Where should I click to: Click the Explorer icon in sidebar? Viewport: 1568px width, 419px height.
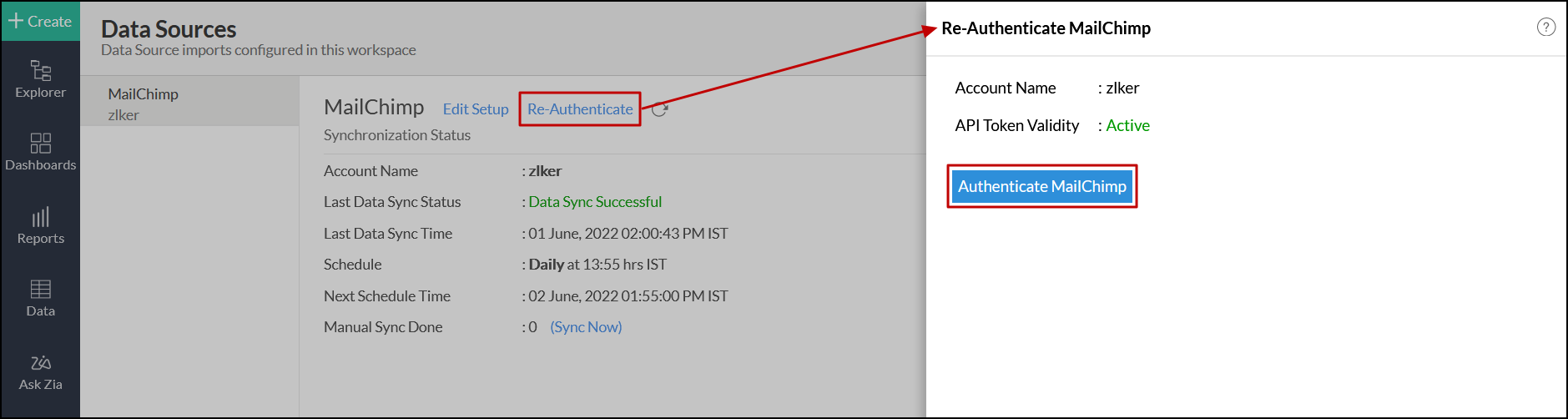point(40,71)
